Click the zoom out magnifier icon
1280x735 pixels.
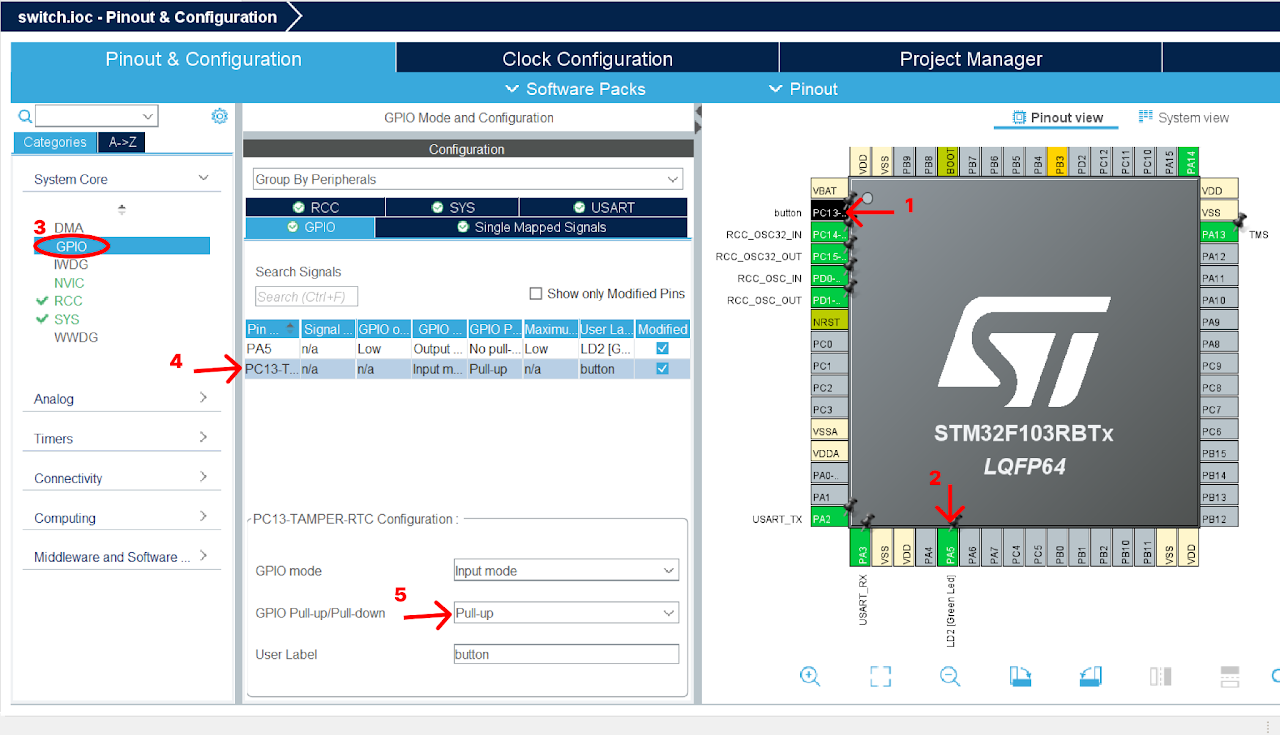click(x=950, y=676)
